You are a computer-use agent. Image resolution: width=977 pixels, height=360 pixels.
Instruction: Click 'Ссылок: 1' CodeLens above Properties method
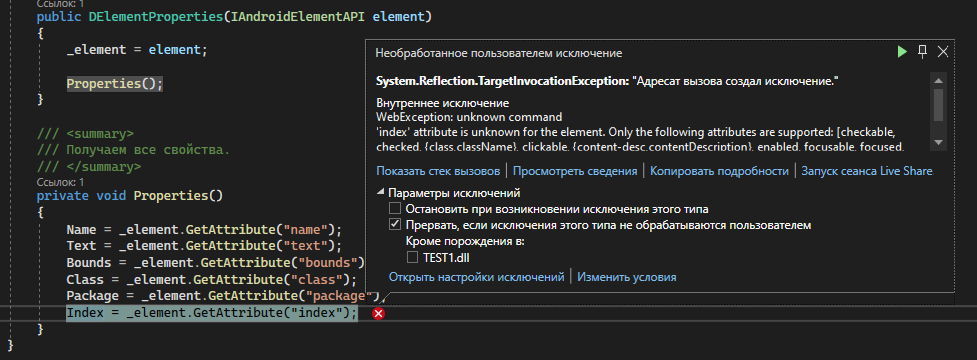60,182
